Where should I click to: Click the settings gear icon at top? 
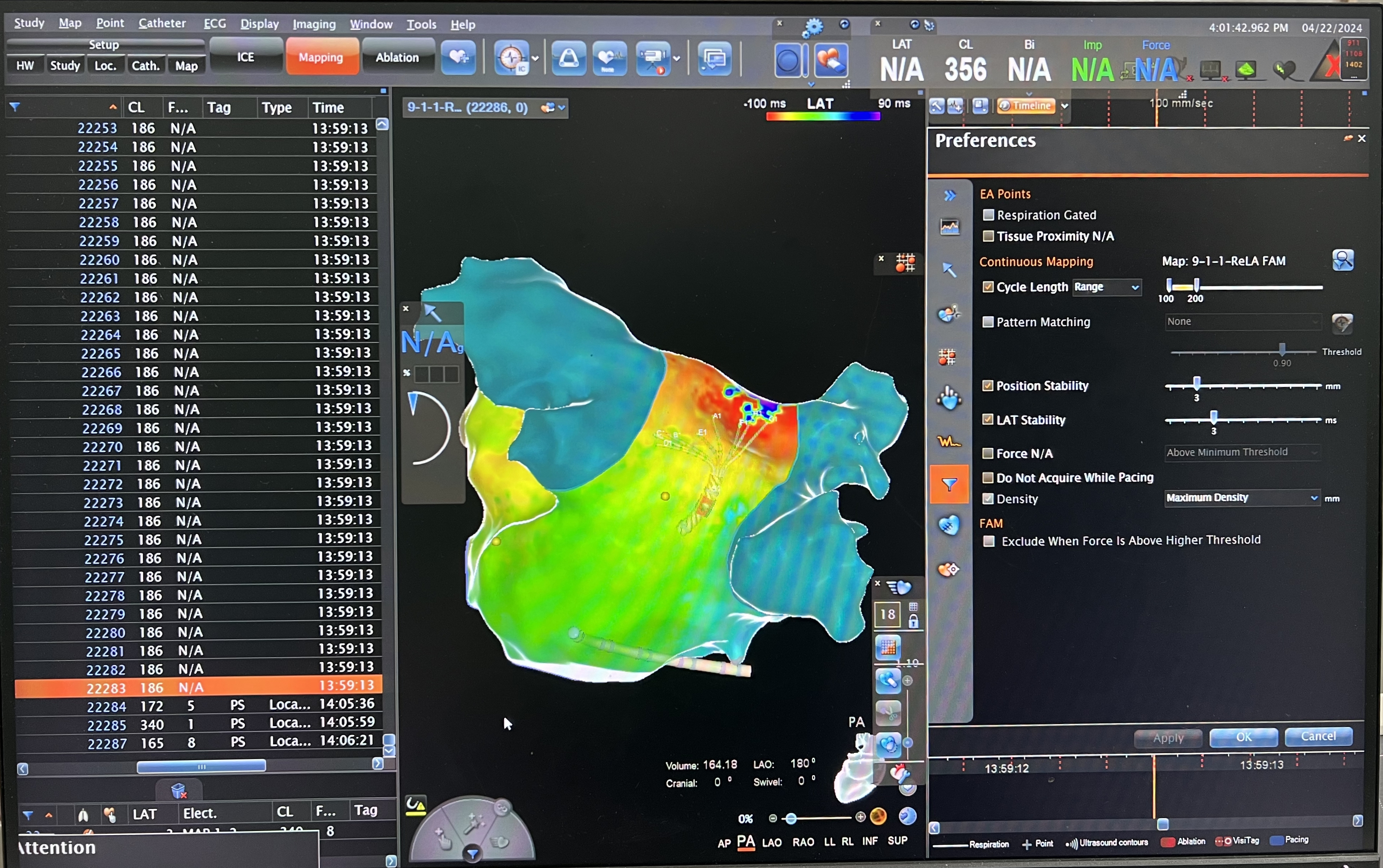tap(812, 27)
